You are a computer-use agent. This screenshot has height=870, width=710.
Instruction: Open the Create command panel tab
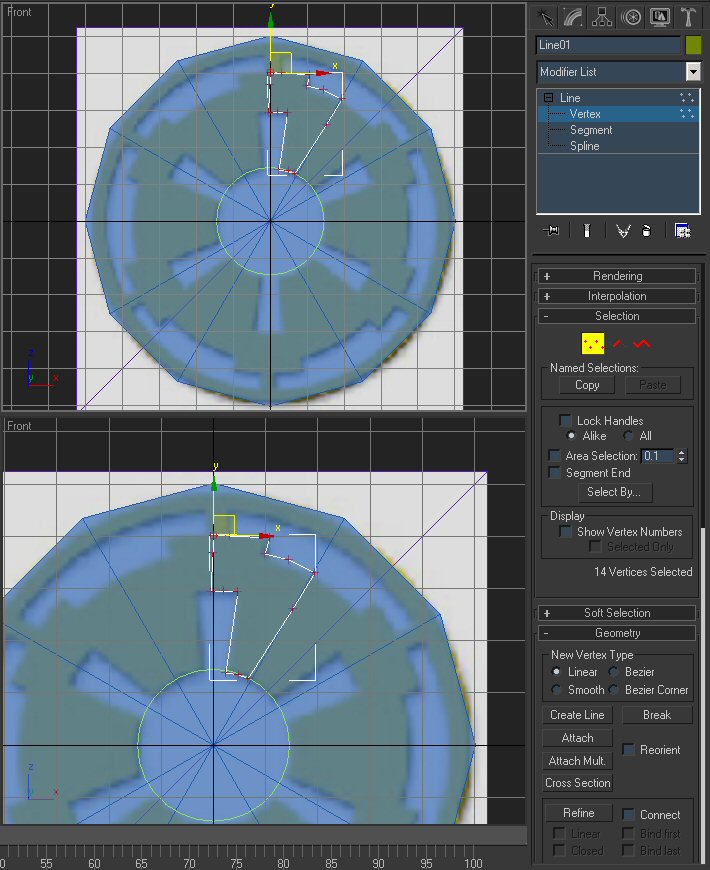click(545, 17)
